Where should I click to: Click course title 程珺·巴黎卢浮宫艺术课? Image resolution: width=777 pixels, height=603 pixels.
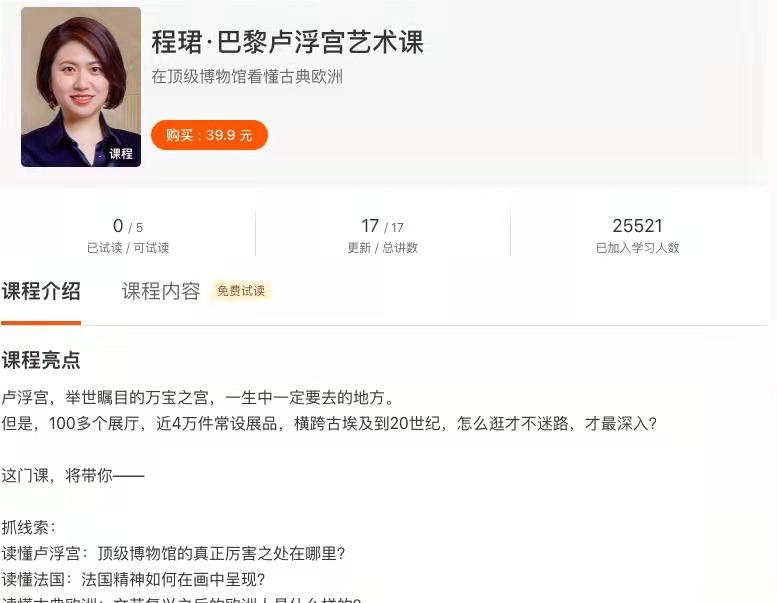pyautogui.click(x=287, y=42)
